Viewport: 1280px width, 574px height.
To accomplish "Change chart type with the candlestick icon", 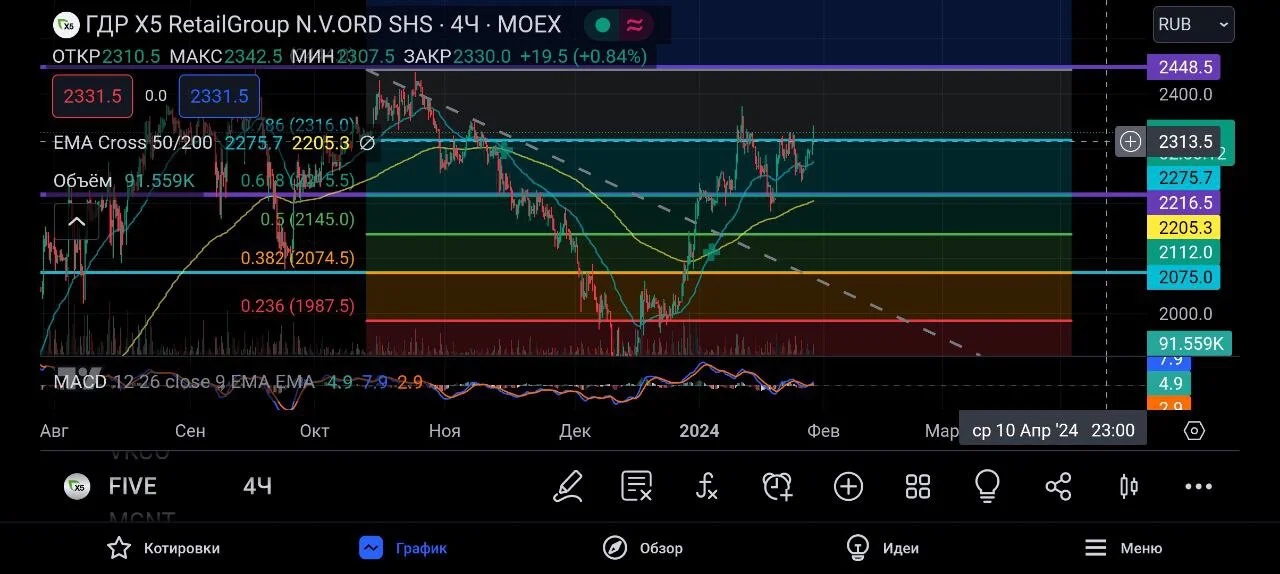I will click(1128, 486).
